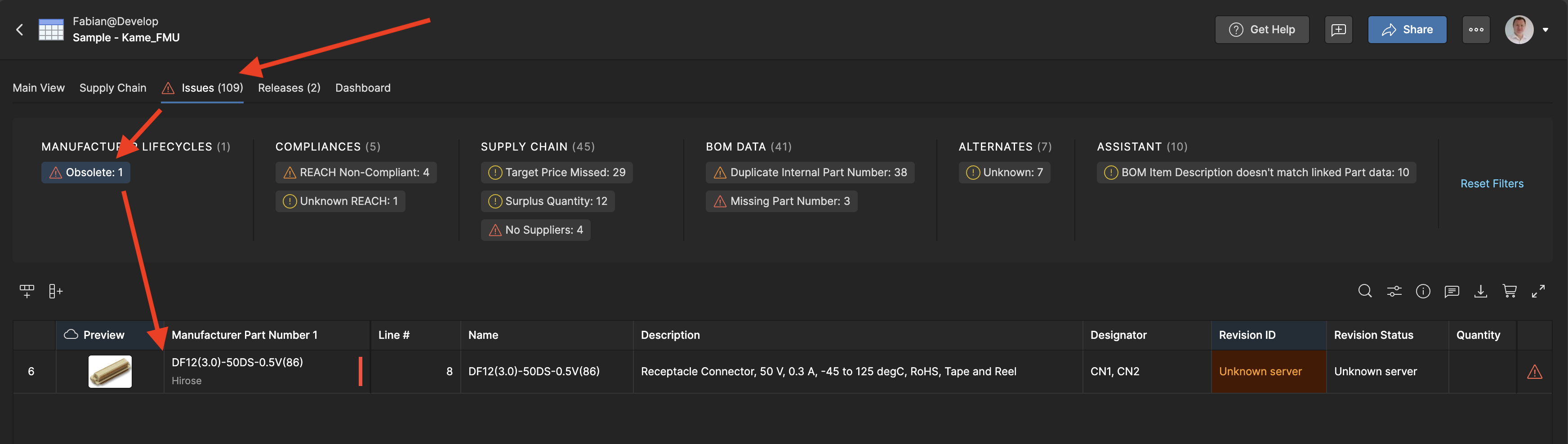This screenshot has height=444, width=1568.
Task: Click the DF12 connector preview thumbnail
Action: pyautogui.click(x=110, y=371)
